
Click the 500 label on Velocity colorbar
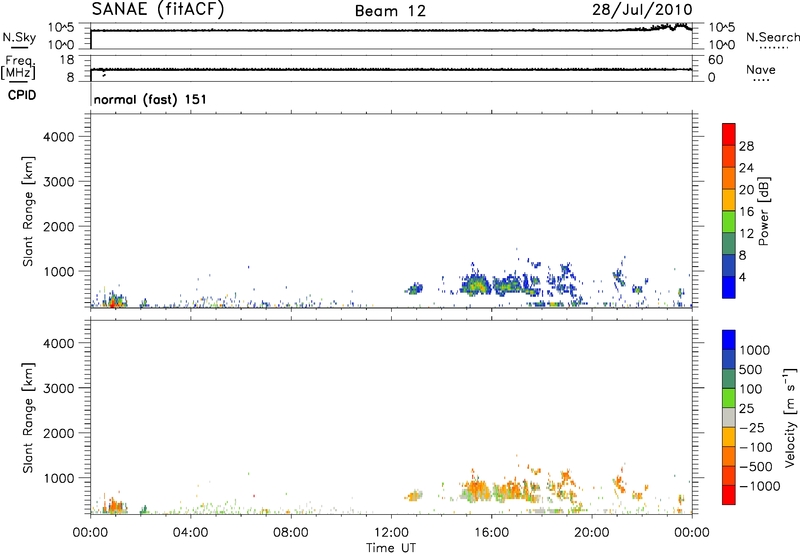coord(751,369)
